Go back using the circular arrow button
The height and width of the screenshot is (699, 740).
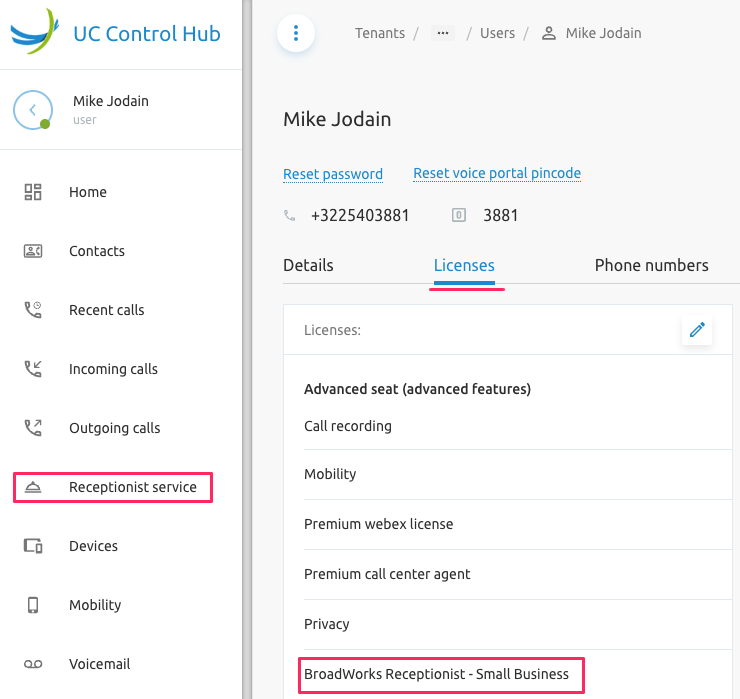[x=32, y=110]
